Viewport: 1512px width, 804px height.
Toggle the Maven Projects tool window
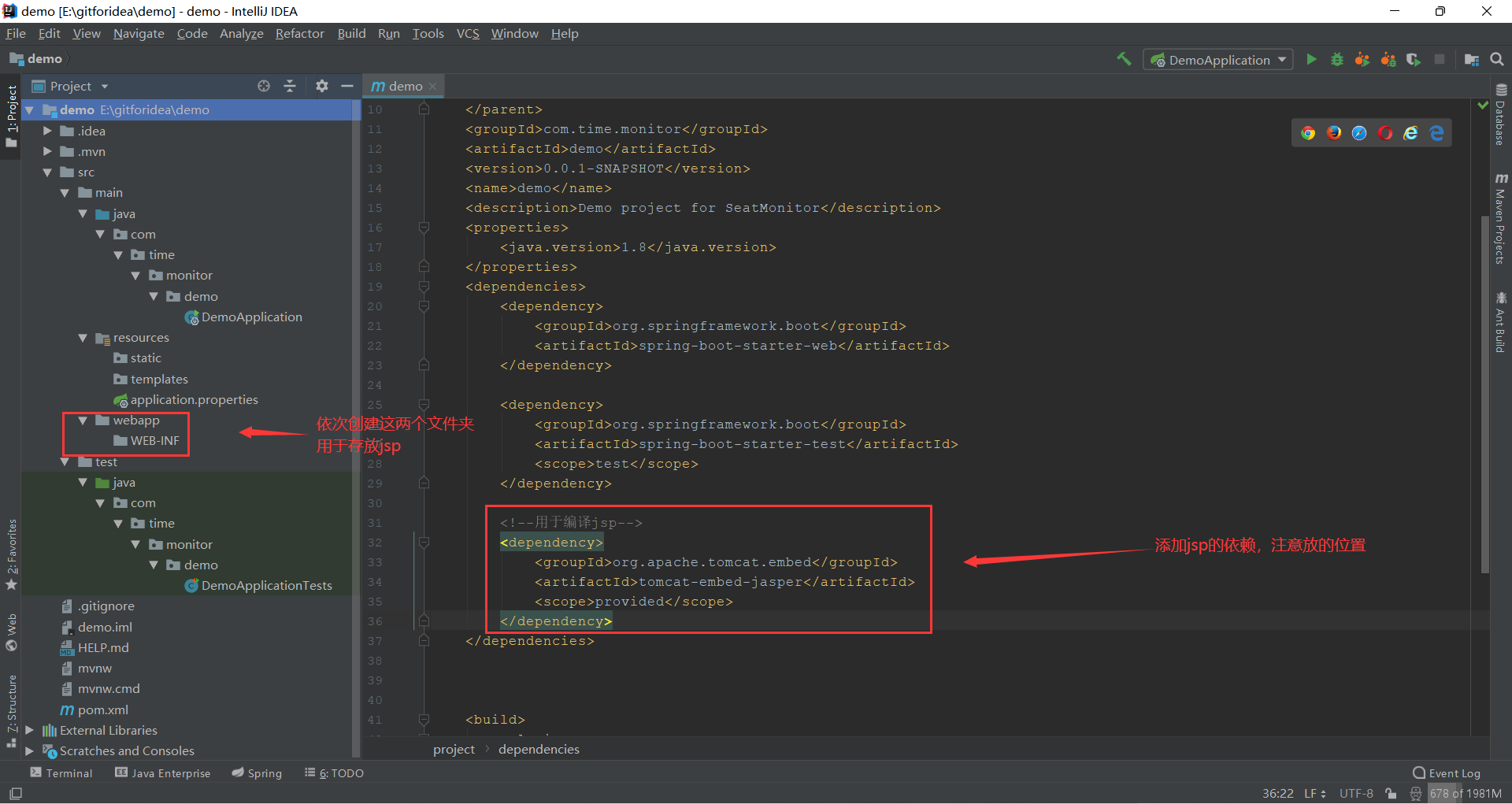[1501, 219]
